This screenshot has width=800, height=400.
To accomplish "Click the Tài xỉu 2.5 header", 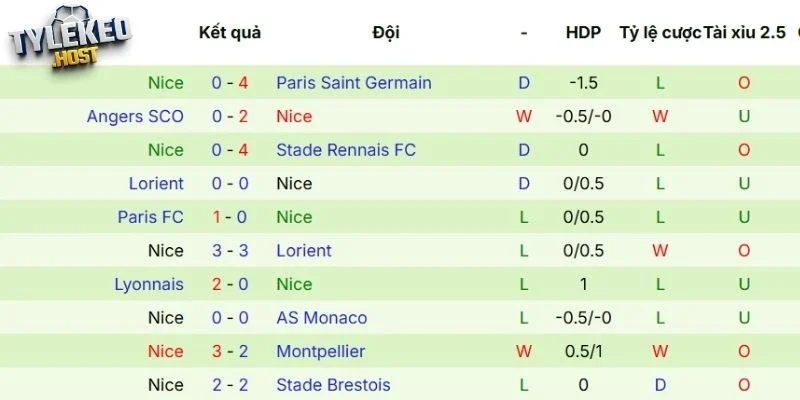I will tap(744, 32).
